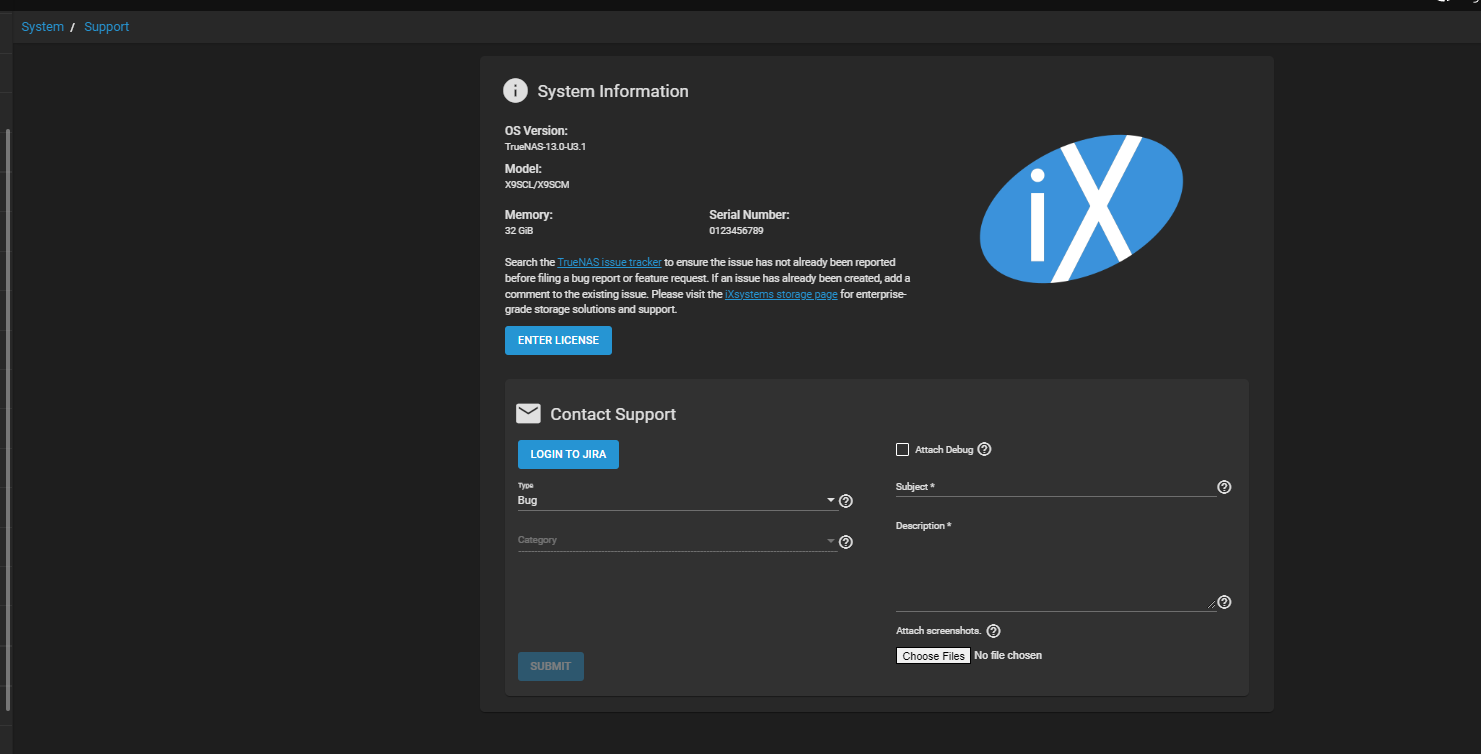1481x754 pixels.
Task: Expand the Category dropdown
Action: 677,541
